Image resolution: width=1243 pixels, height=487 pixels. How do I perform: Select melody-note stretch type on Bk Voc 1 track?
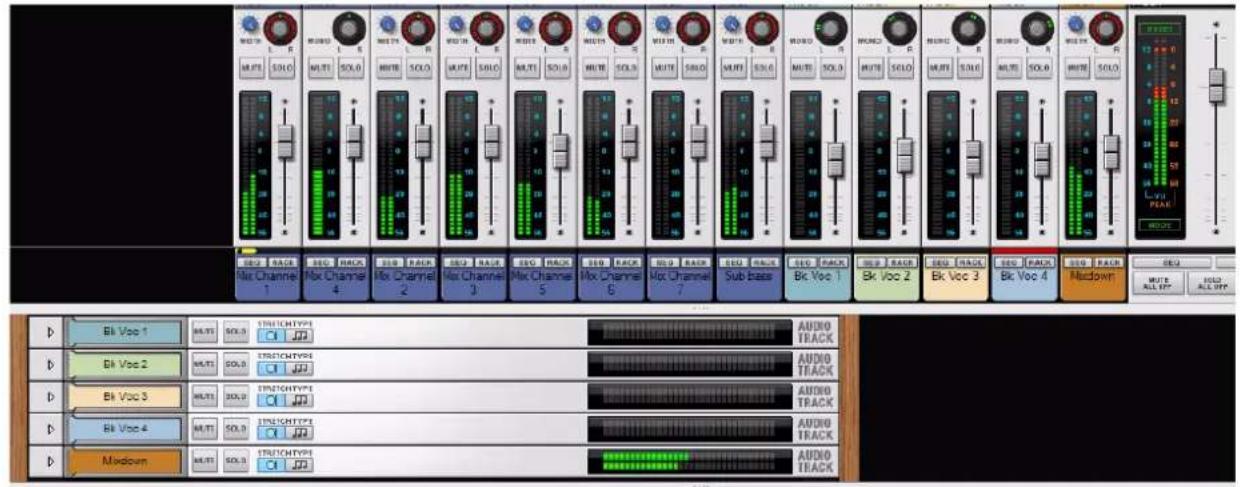pos(299,337)
